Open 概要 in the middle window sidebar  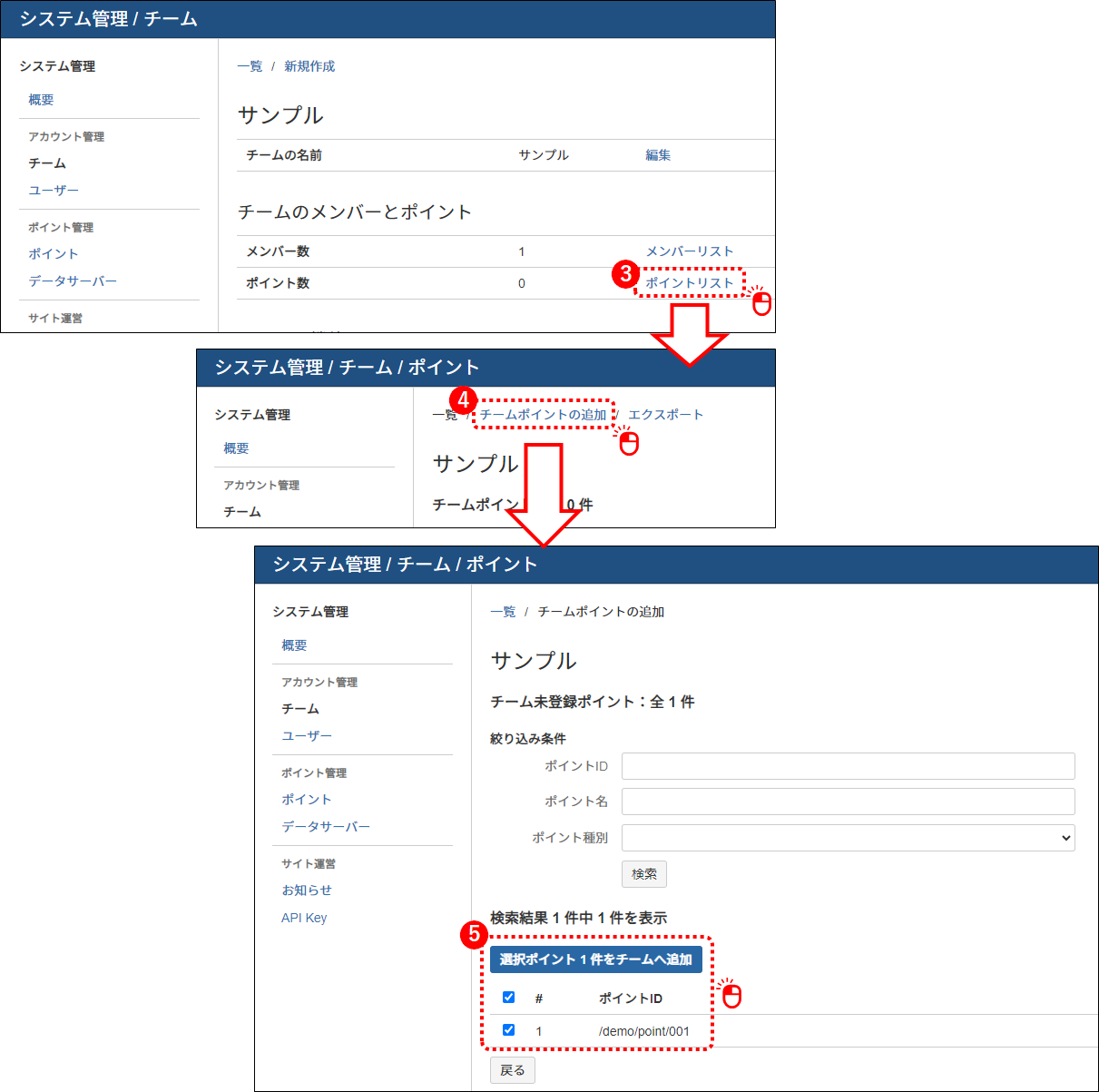pyautogui.click(x=236, y=448)
